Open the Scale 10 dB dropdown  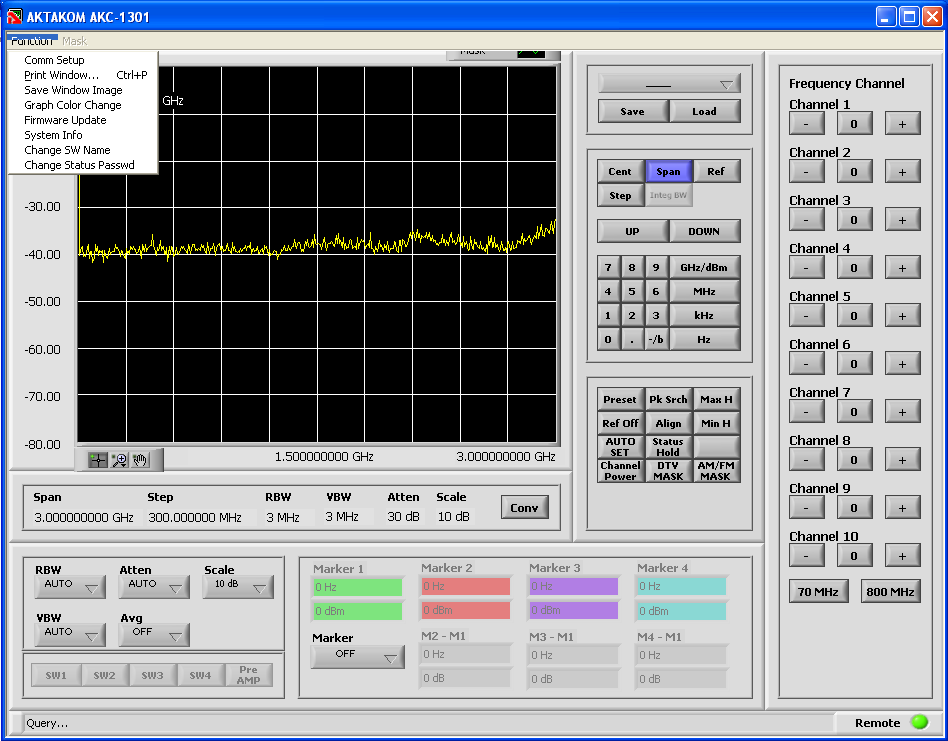point(238,586)
